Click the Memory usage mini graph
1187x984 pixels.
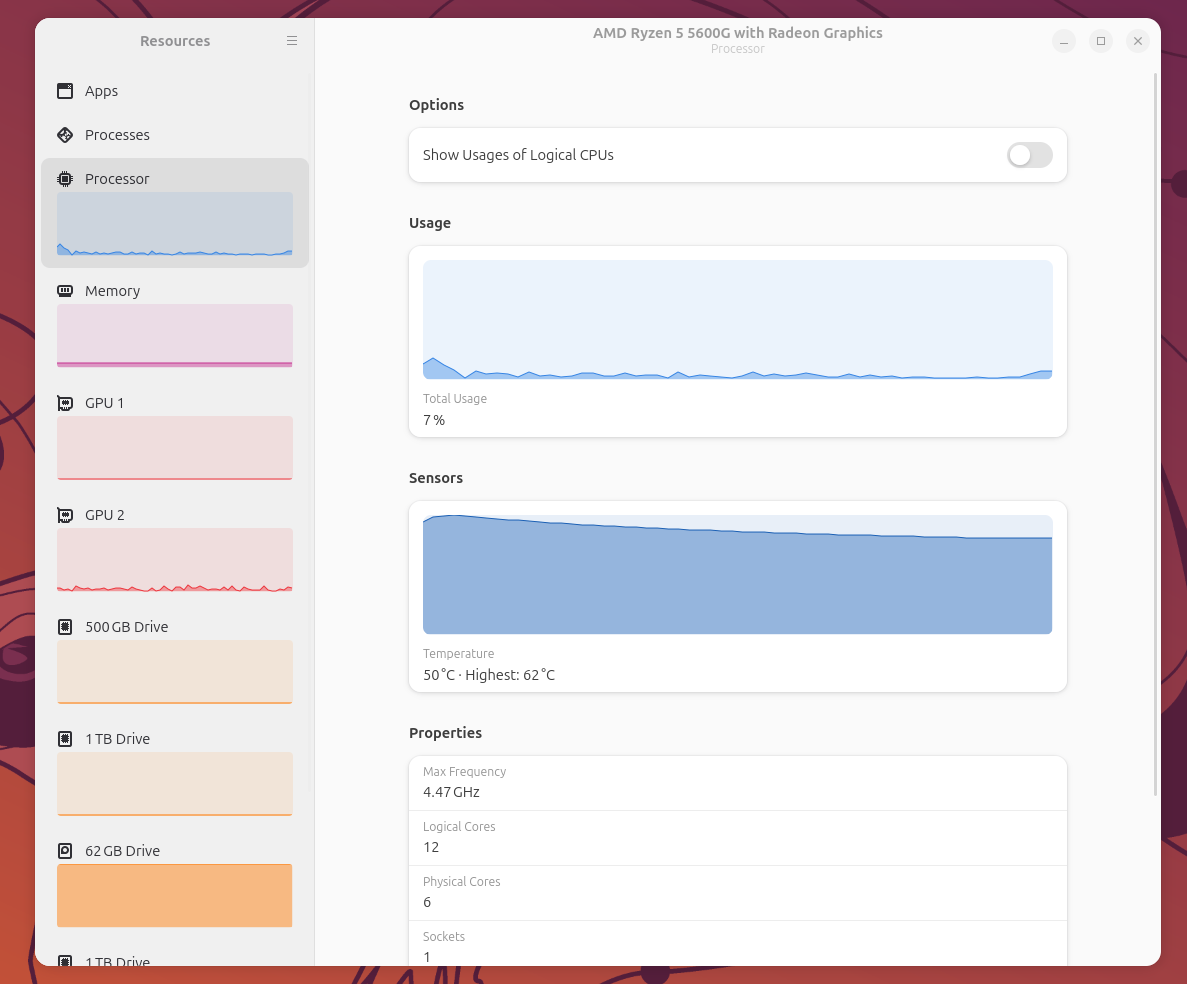(175, 336)
